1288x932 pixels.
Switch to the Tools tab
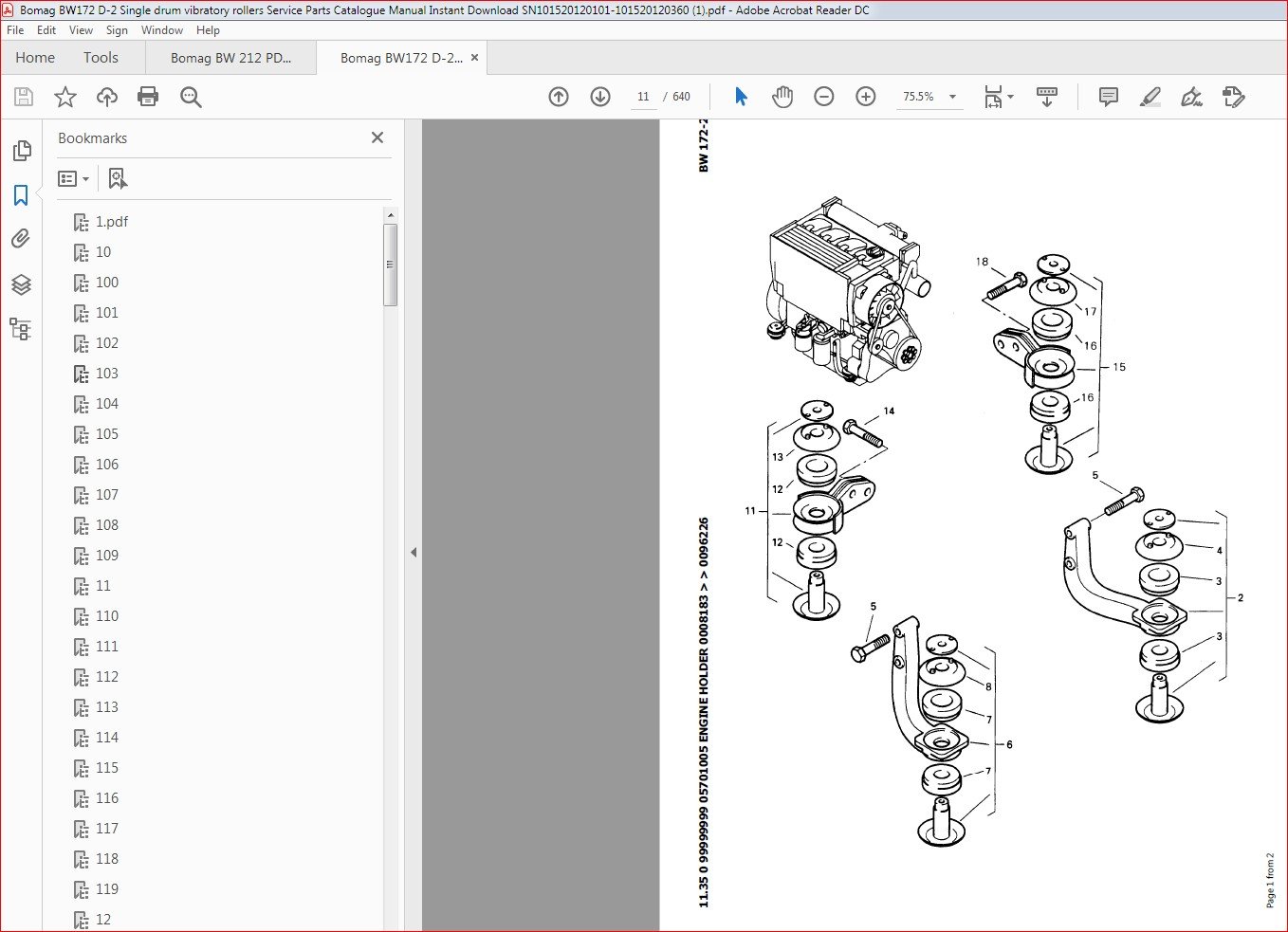click(x=101, y=58)
